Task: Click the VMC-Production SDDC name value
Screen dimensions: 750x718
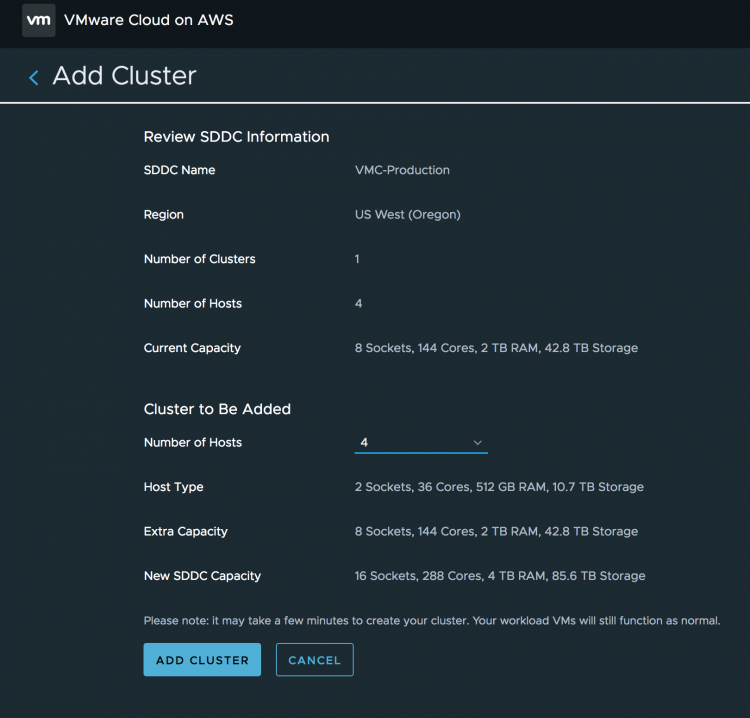Action: tap(402, 170)
